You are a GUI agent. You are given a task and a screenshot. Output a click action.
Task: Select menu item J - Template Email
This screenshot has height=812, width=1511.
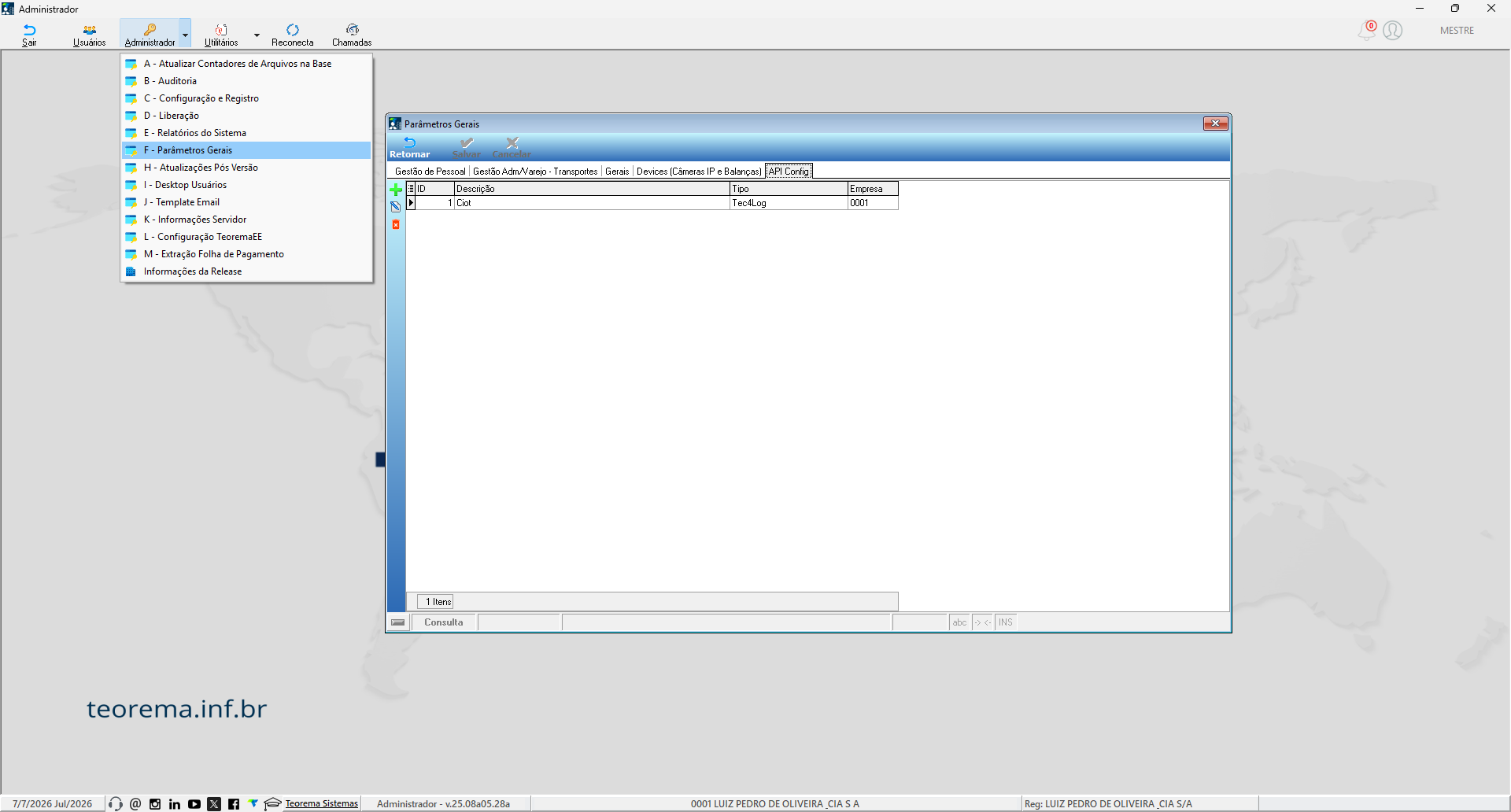point(246,202)
